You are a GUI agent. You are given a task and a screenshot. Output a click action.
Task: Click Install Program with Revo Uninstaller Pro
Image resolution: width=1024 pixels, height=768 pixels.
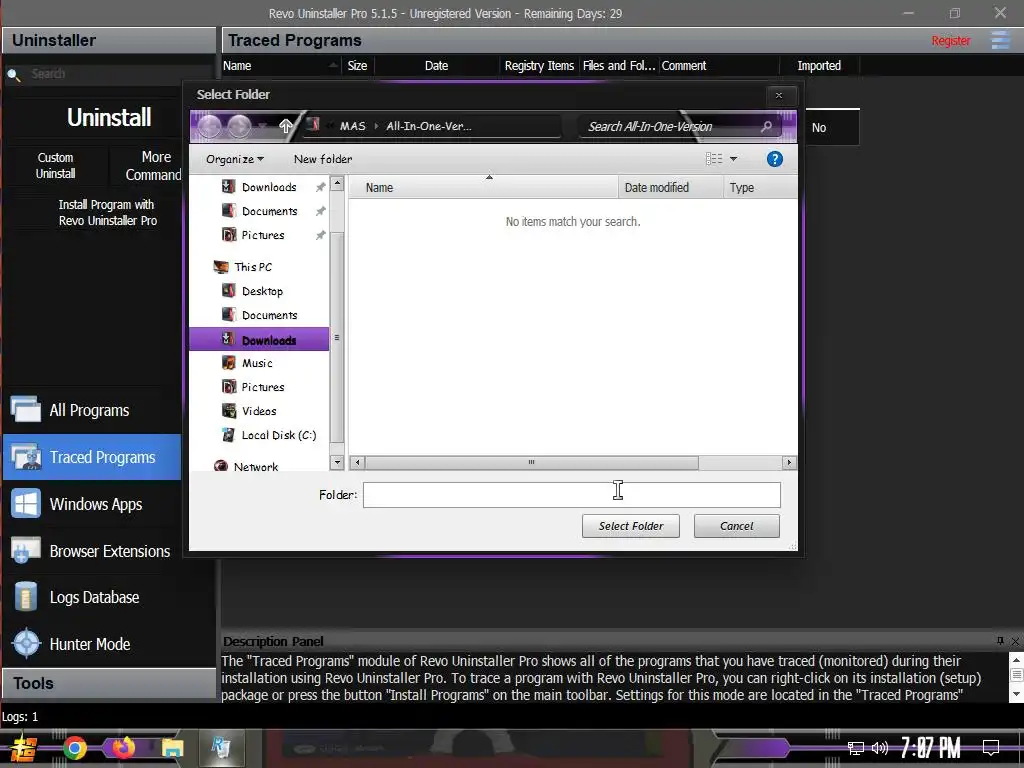pyautogui.click(x=107, y=212)
